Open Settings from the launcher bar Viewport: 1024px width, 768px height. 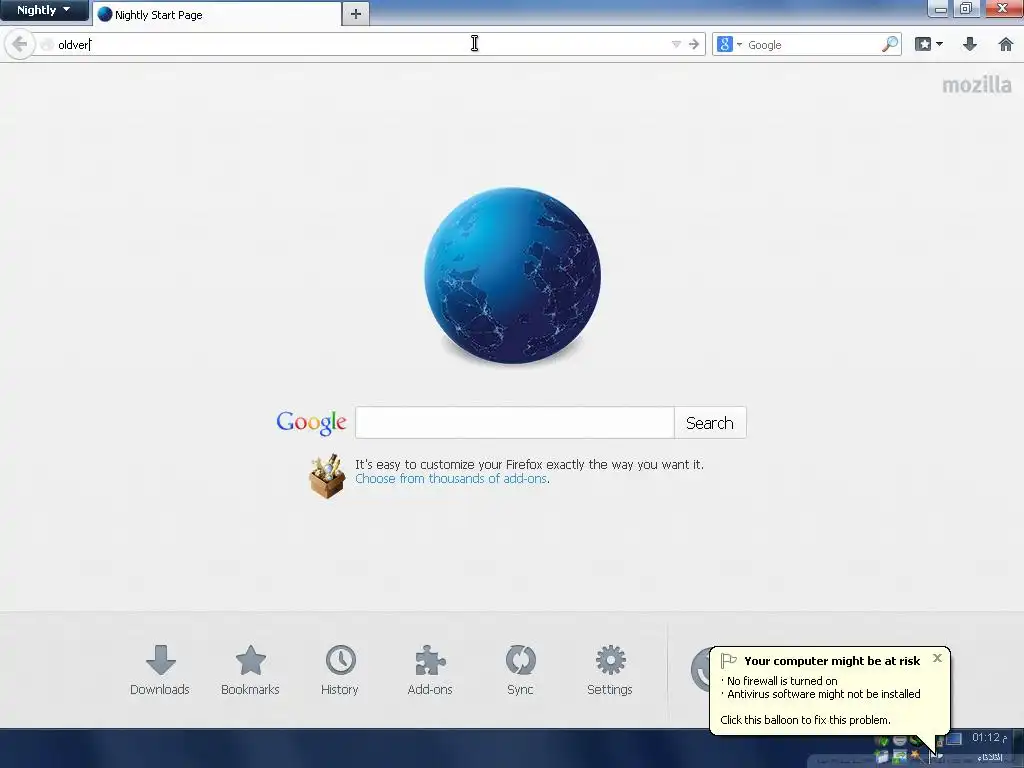point(610,669)
